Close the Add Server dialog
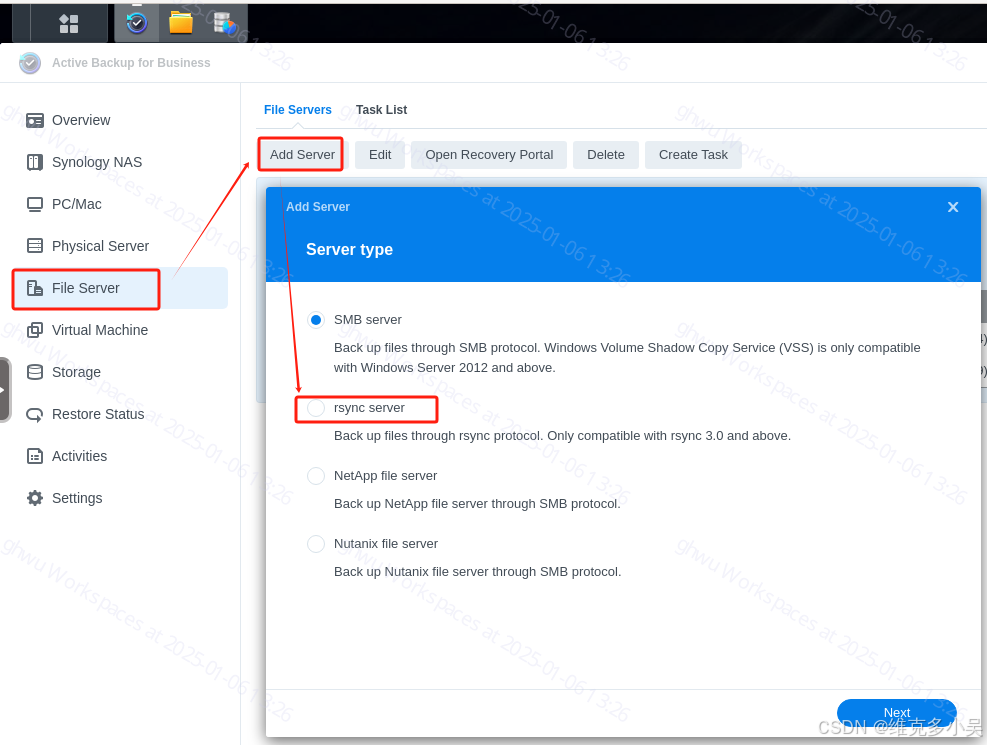The height and width of the screenshot is (745, 987). click(953, 207)
